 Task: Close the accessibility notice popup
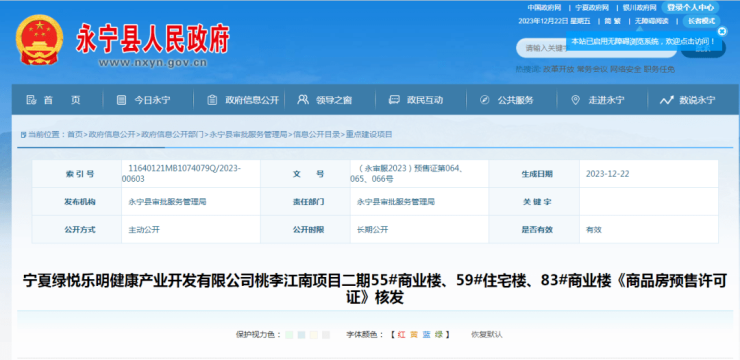point(722,31)
